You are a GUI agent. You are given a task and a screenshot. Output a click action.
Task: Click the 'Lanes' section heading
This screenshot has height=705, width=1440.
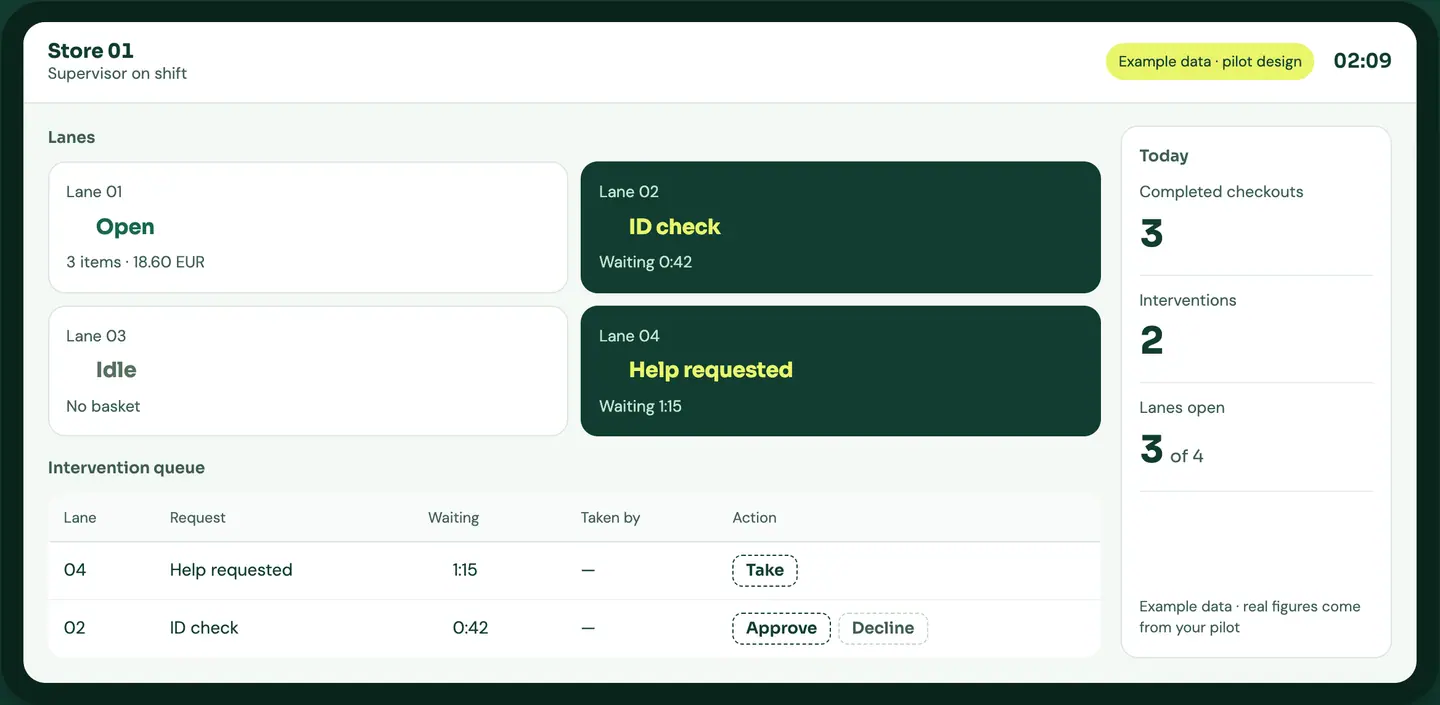(x=72, y=138)
